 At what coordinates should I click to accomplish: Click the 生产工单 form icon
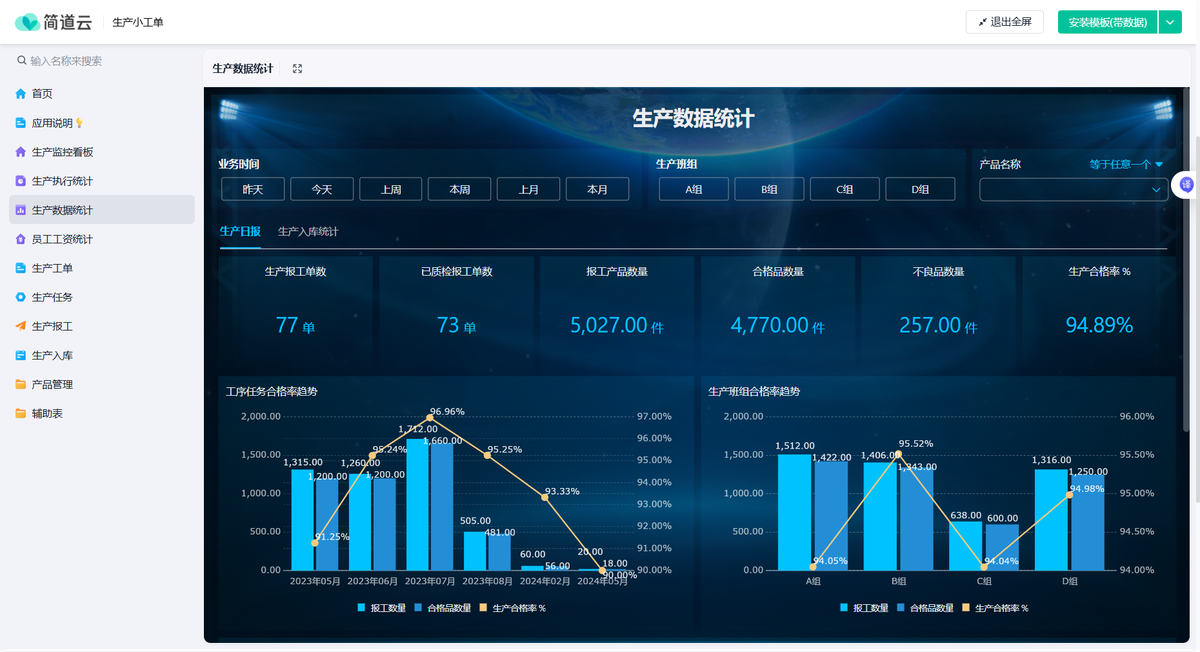point(21,268)
